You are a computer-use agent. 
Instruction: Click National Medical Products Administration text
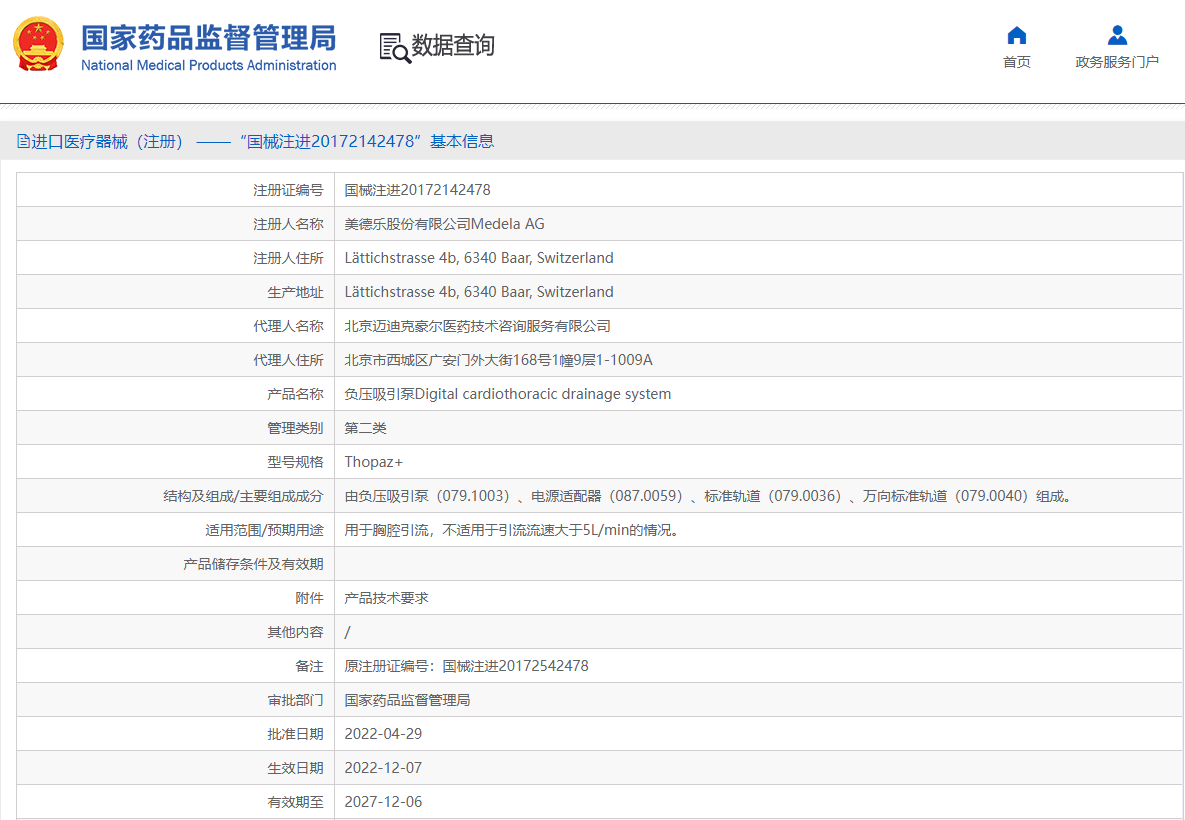pyautogui.click(x=209, y=66)
